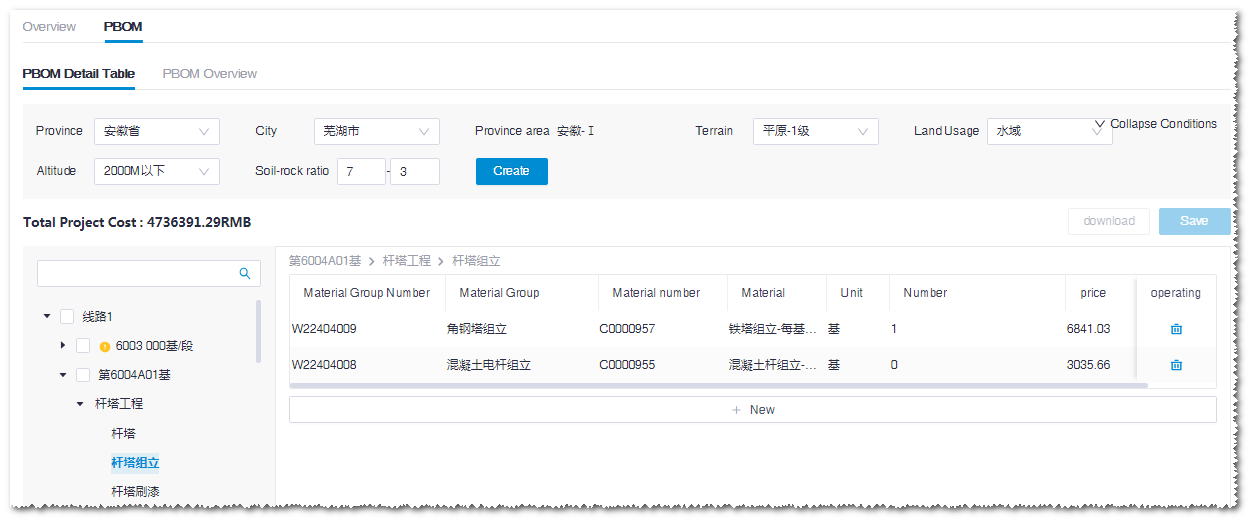Click the plus icon on the New row

click(x=736, y=410)
